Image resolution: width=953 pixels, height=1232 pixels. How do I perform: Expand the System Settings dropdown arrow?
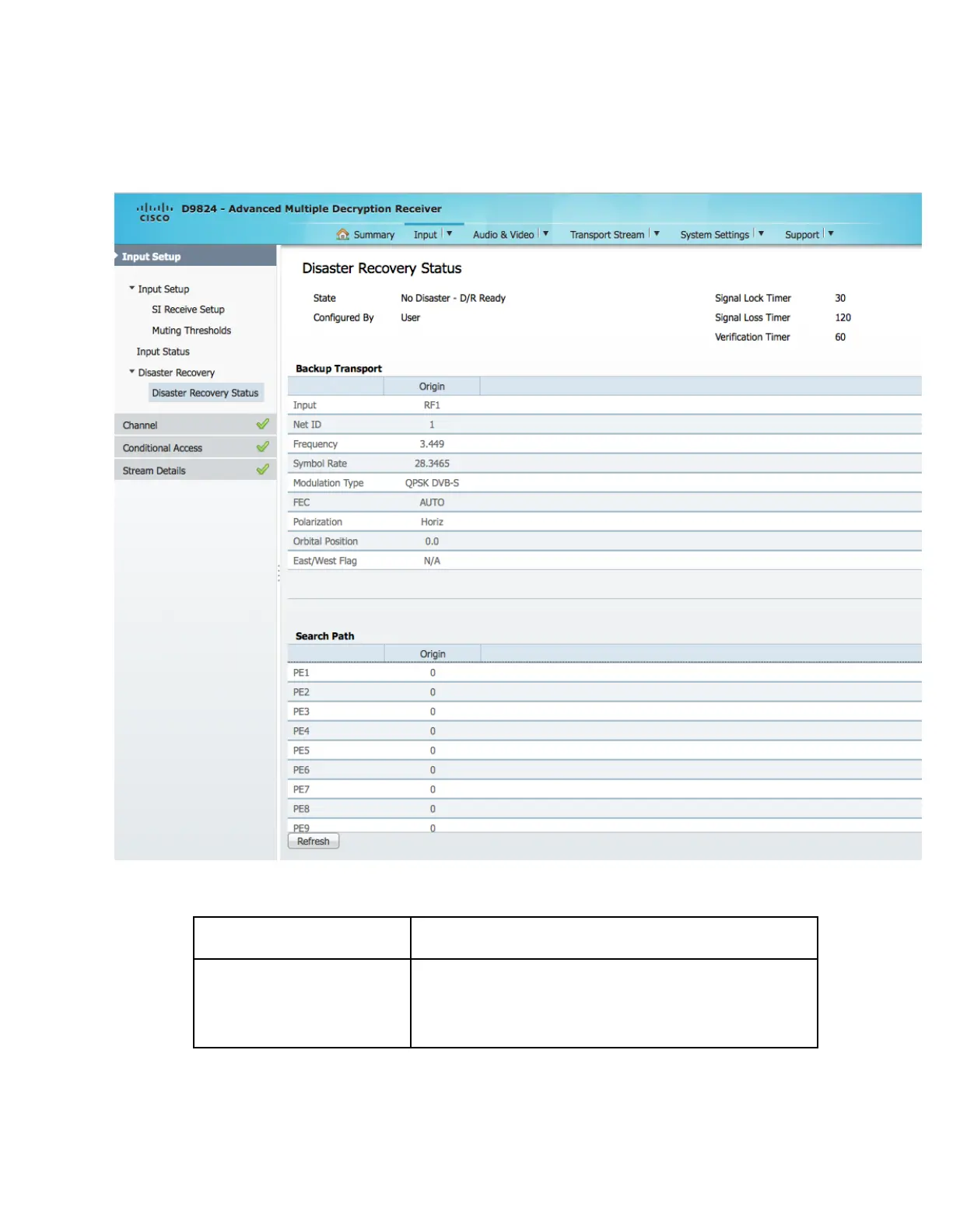coord(761,233)
